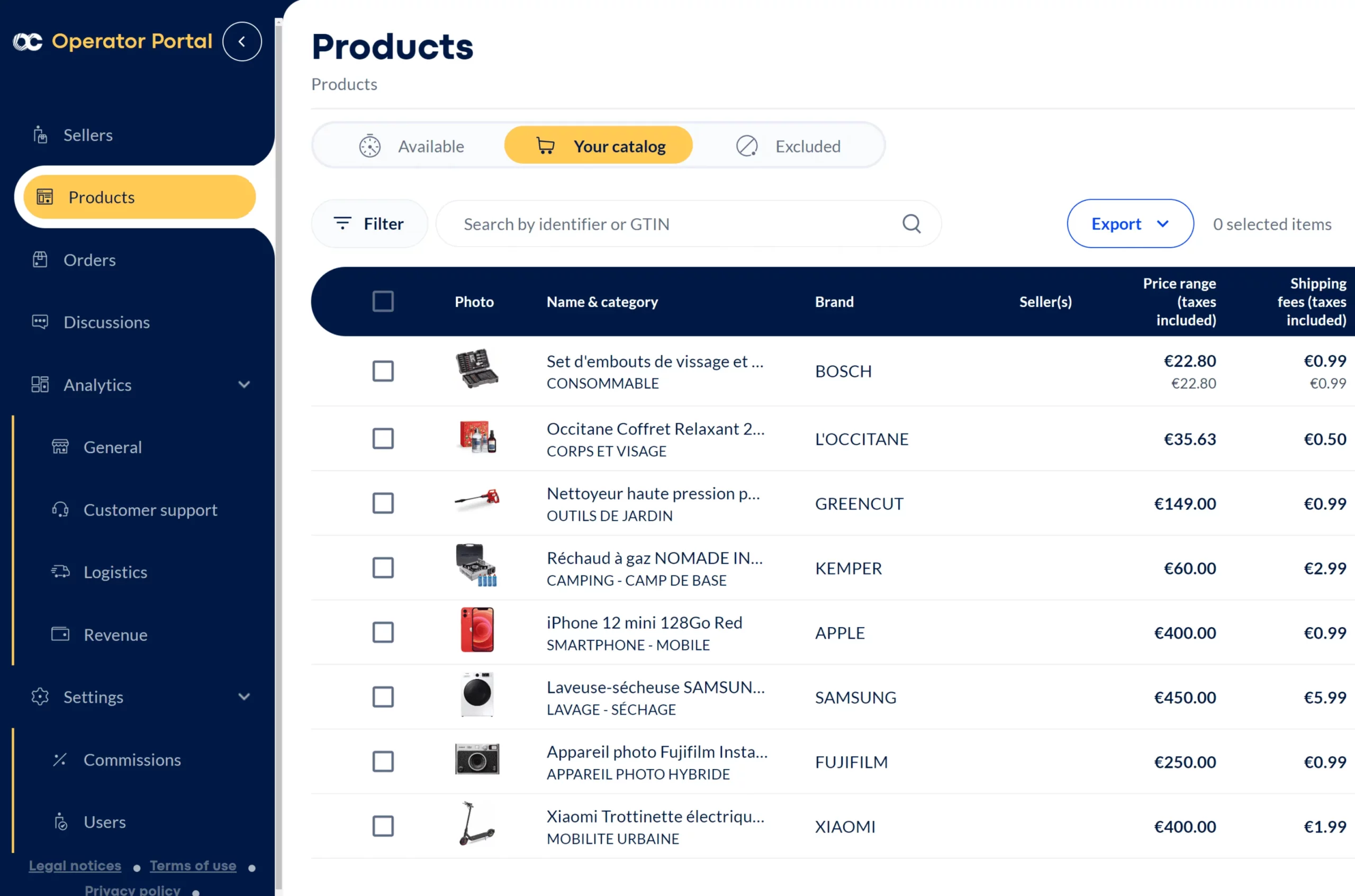Collapse sidebar with the back arrow button
This screenshot has width=1355, height=896.
242,41
